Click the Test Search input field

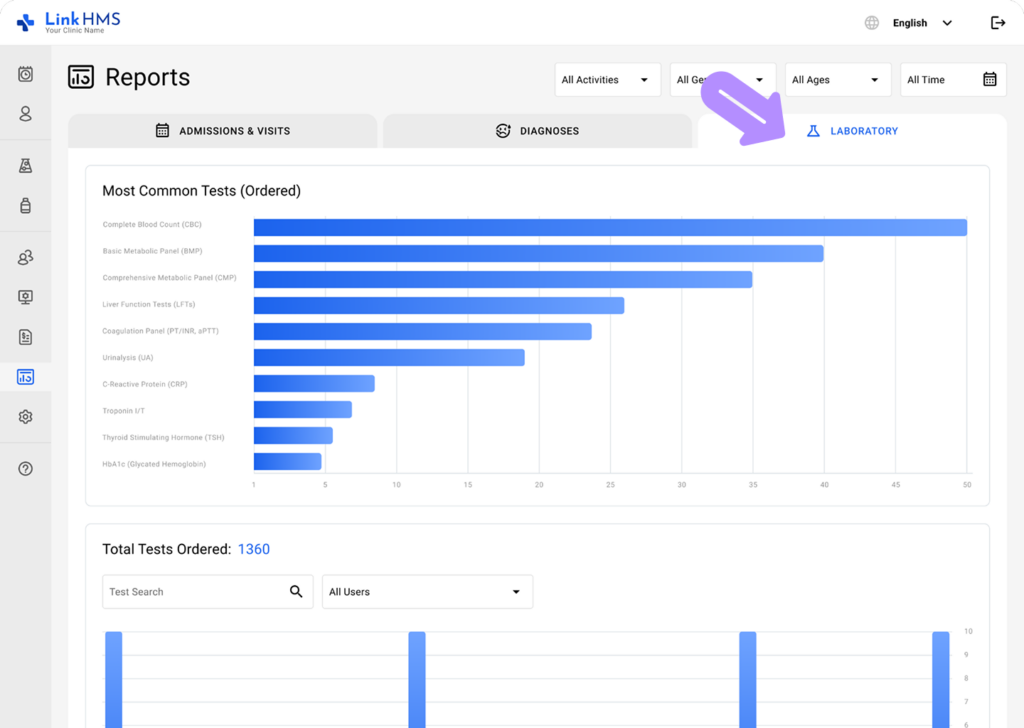pos(190,592)
